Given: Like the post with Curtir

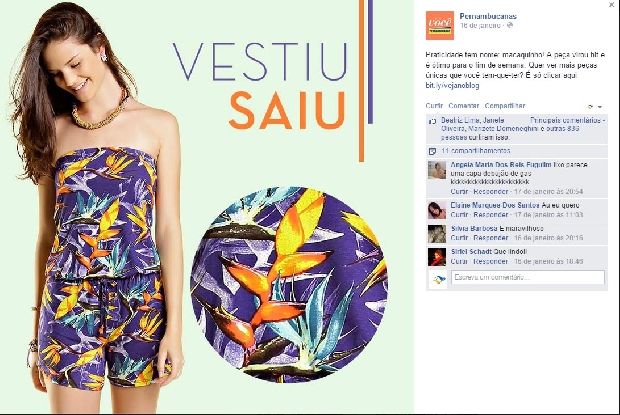Looking at the screenshot, I should pos(434,106).
